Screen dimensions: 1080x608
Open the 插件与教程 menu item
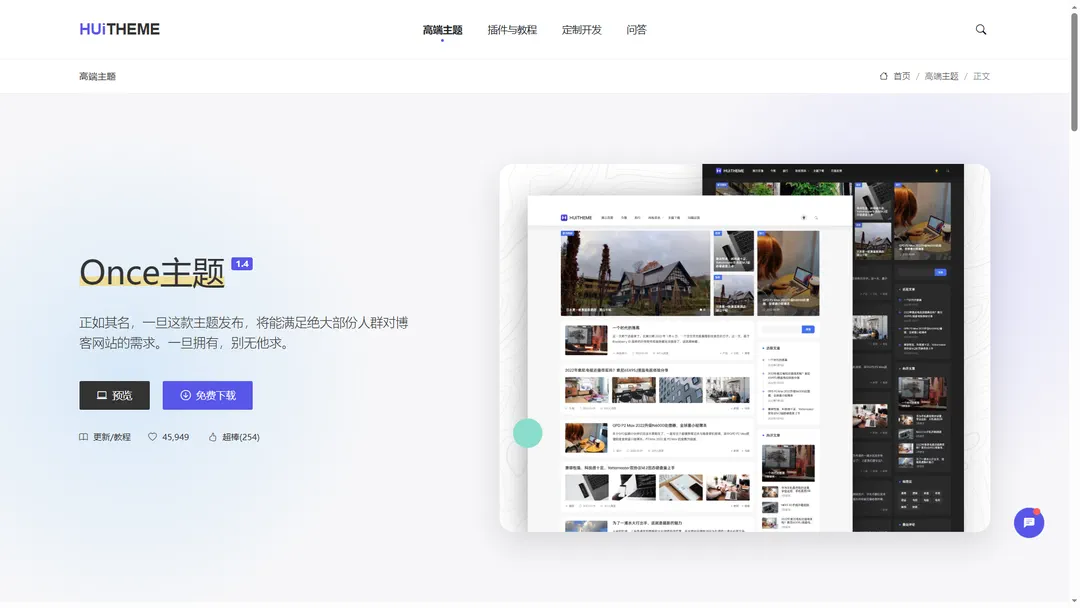[x=511, y=29]
